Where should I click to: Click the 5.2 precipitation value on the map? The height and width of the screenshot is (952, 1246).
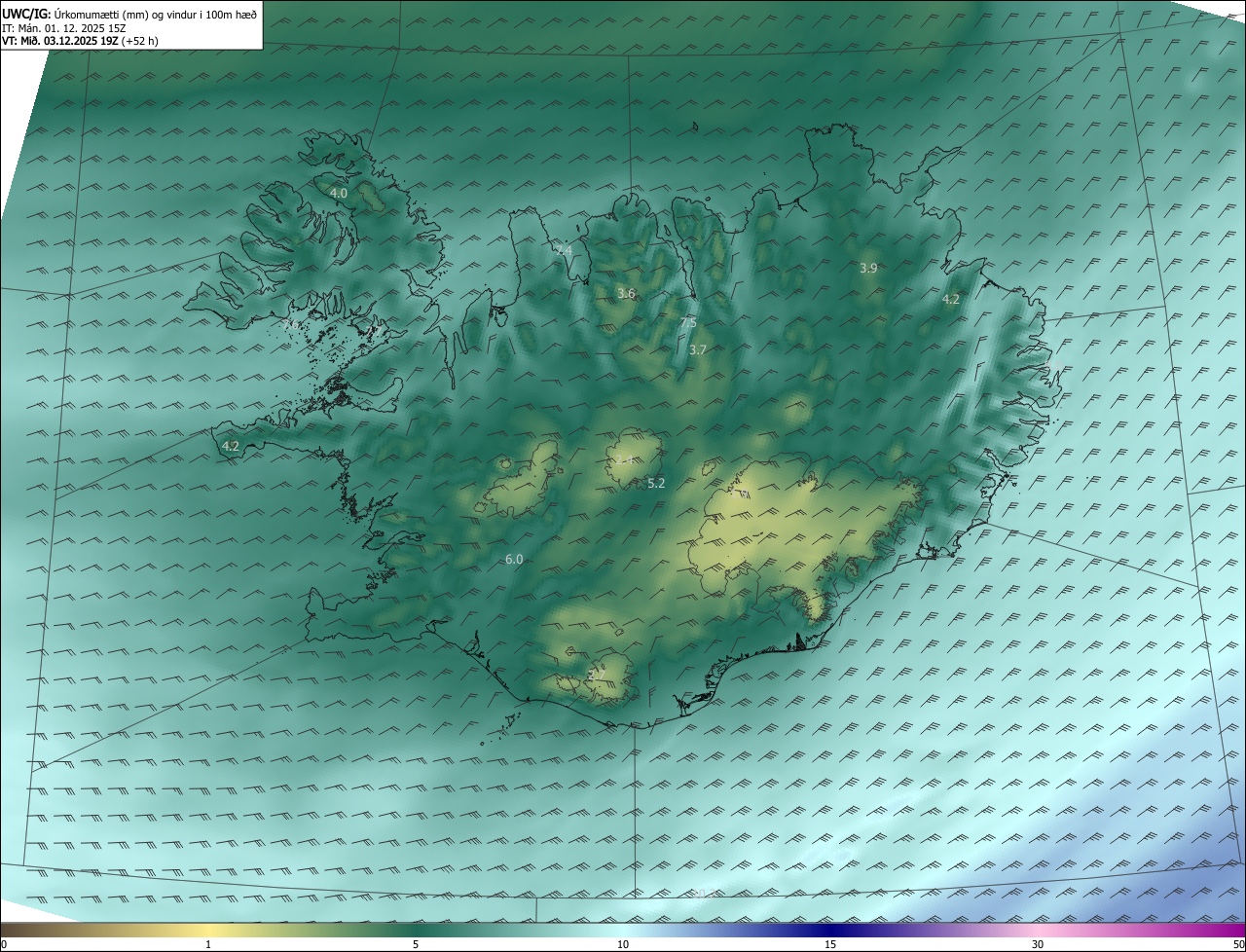point(656,484)
